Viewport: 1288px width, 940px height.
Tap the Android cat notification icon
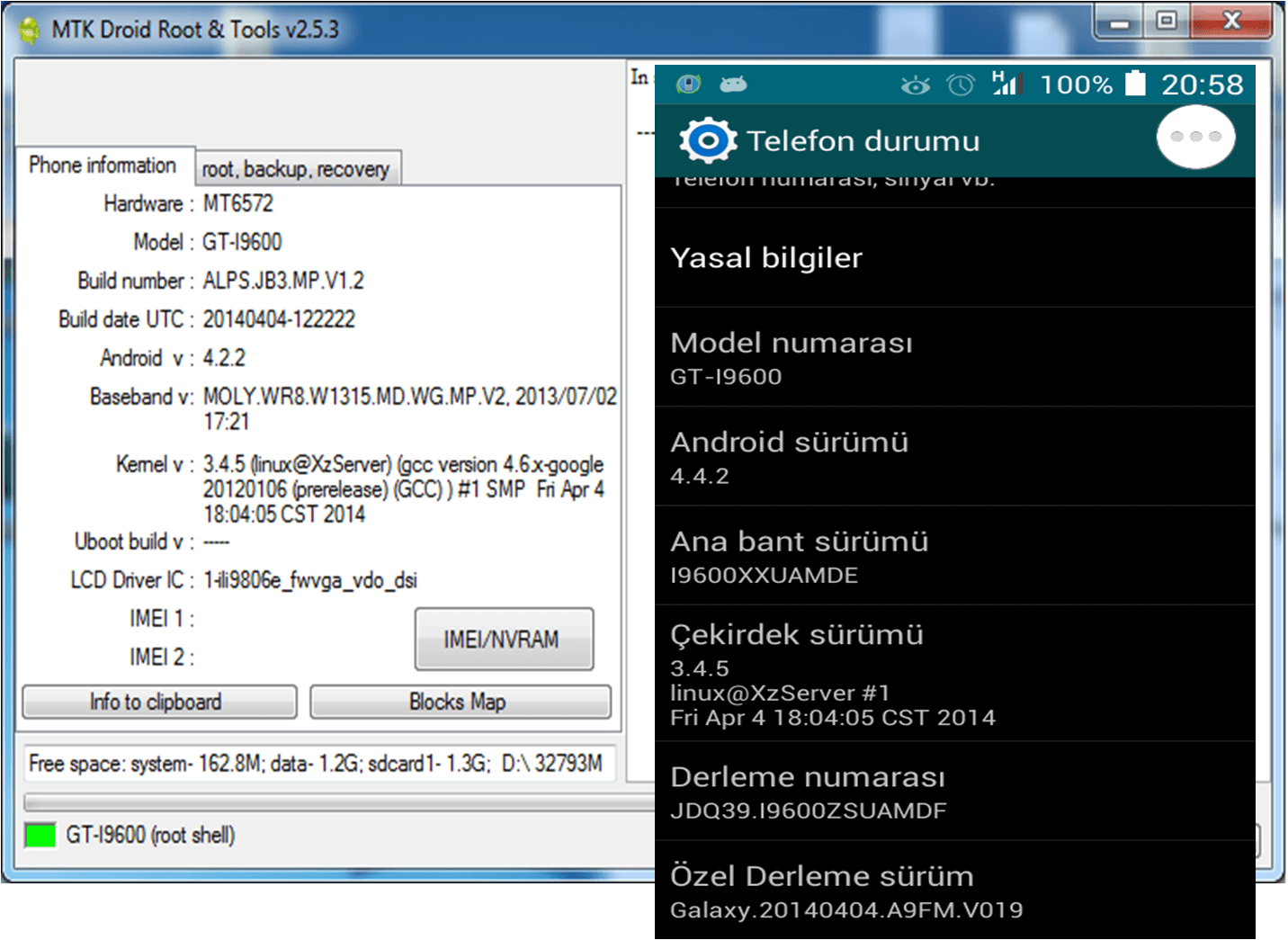tap(733, 85)
